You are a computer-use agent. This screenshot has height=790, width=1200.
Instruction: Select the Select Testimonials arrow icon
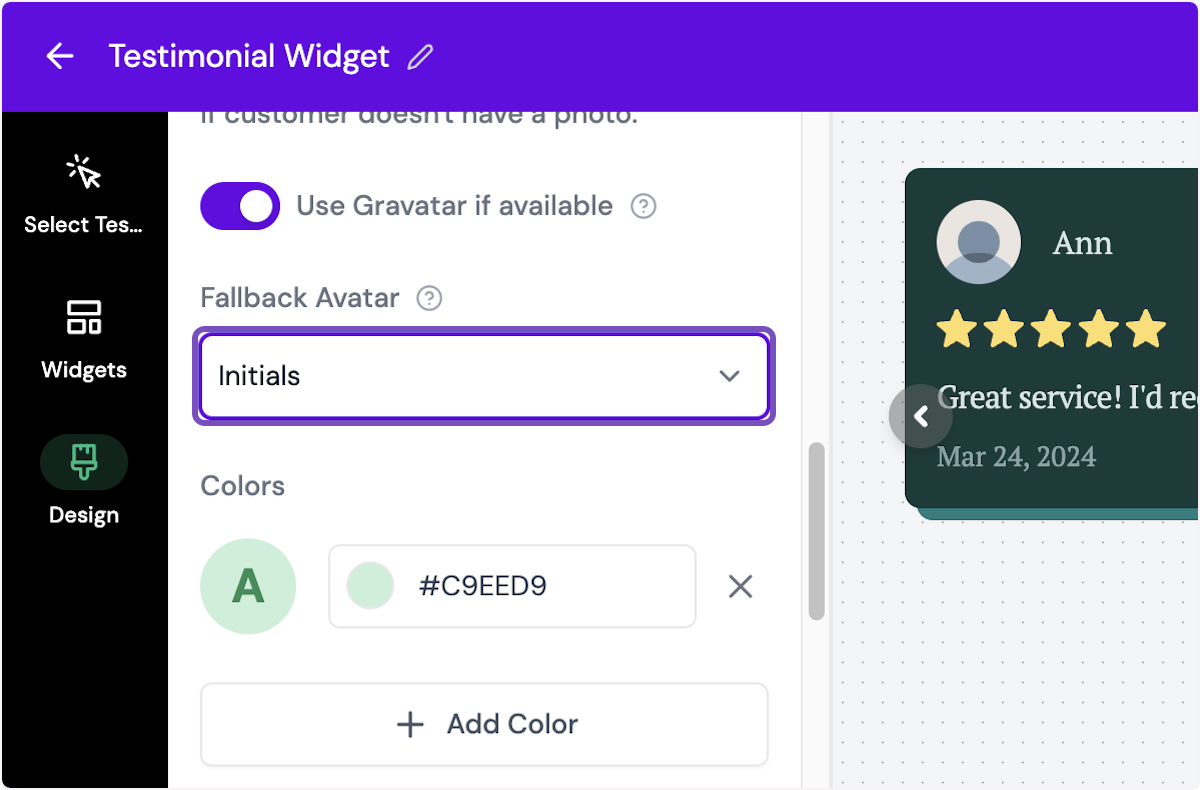coord(84,172)
